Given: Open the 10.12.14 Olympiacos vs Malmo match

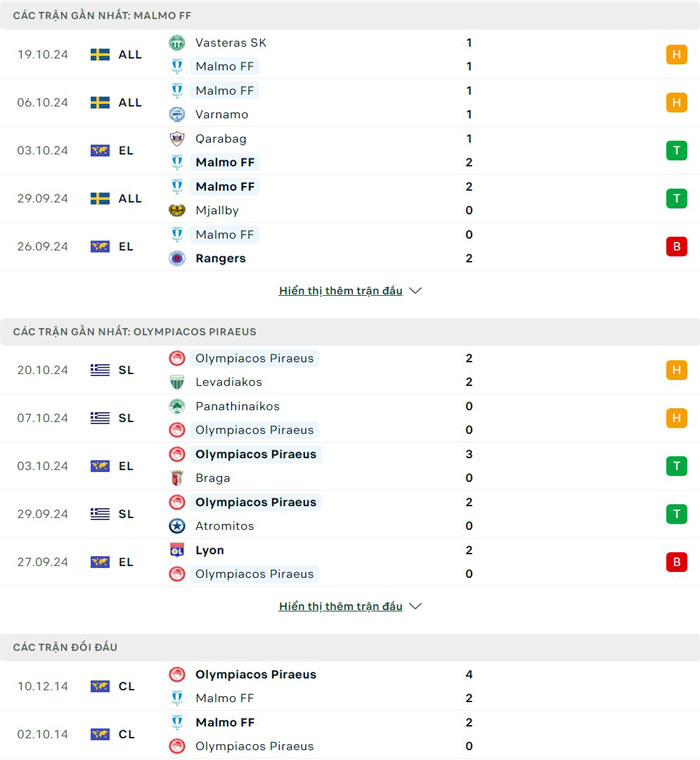Looking at the screenshot, I should [x=255, y=686].
